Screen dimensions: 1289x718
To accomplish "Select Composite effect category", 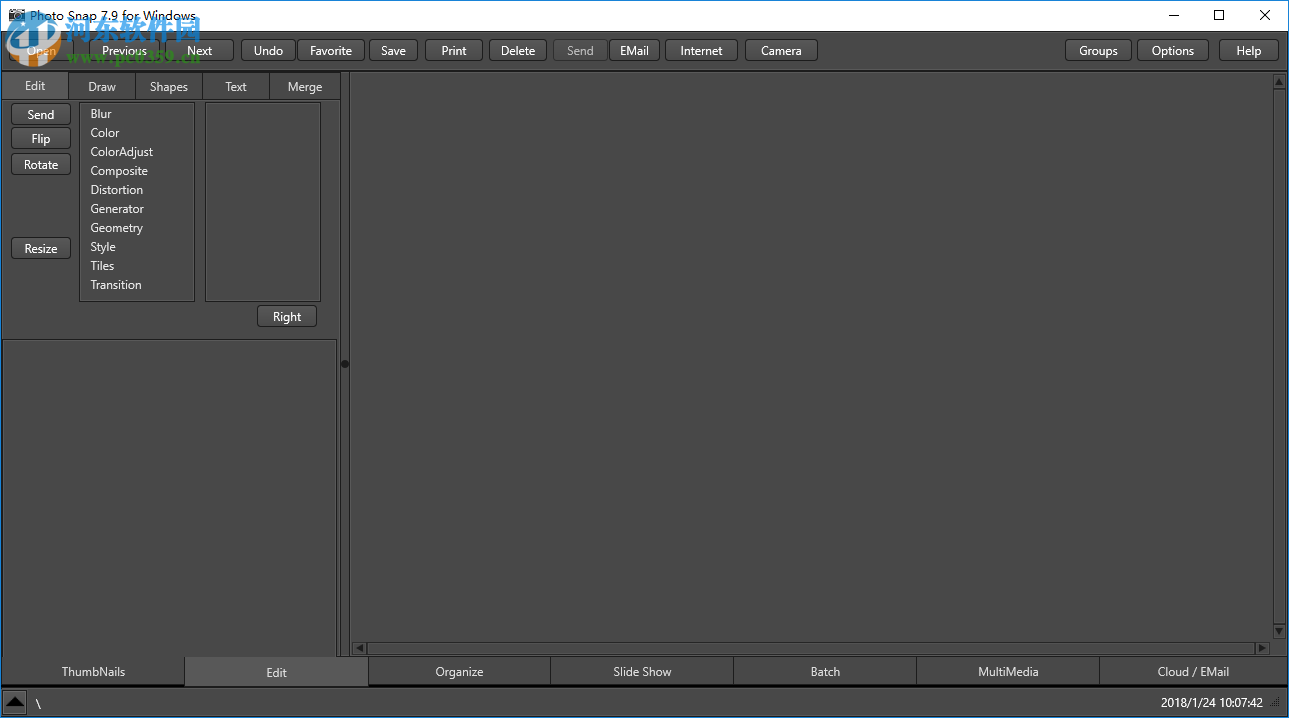I will 119,171.
